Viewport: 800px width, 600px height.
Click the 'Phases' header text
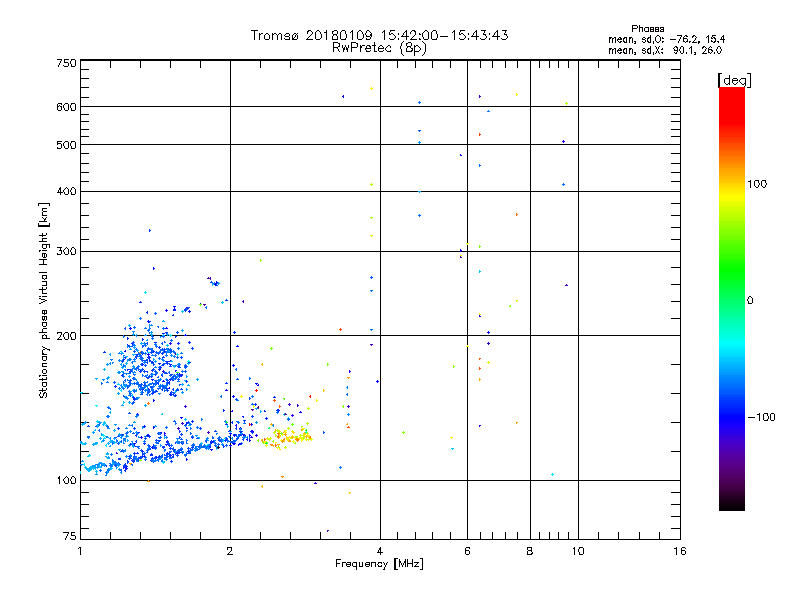click(x=647, y=29)
